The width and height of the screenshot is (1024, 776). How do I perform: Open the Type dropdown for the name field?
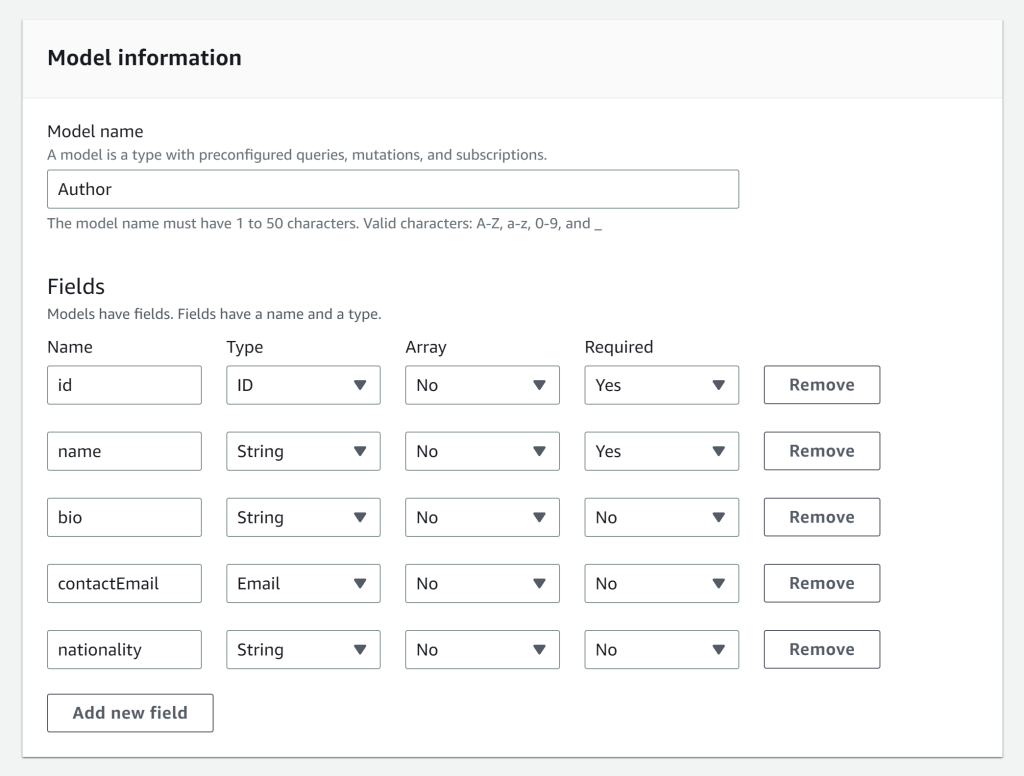(x=303, y=451)
